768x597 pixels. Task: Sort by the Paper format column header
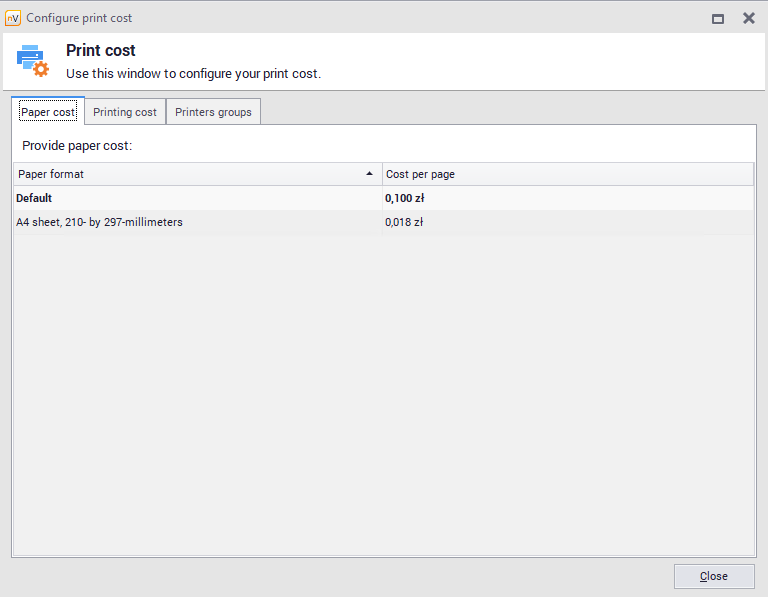click(x=190, y=174)
